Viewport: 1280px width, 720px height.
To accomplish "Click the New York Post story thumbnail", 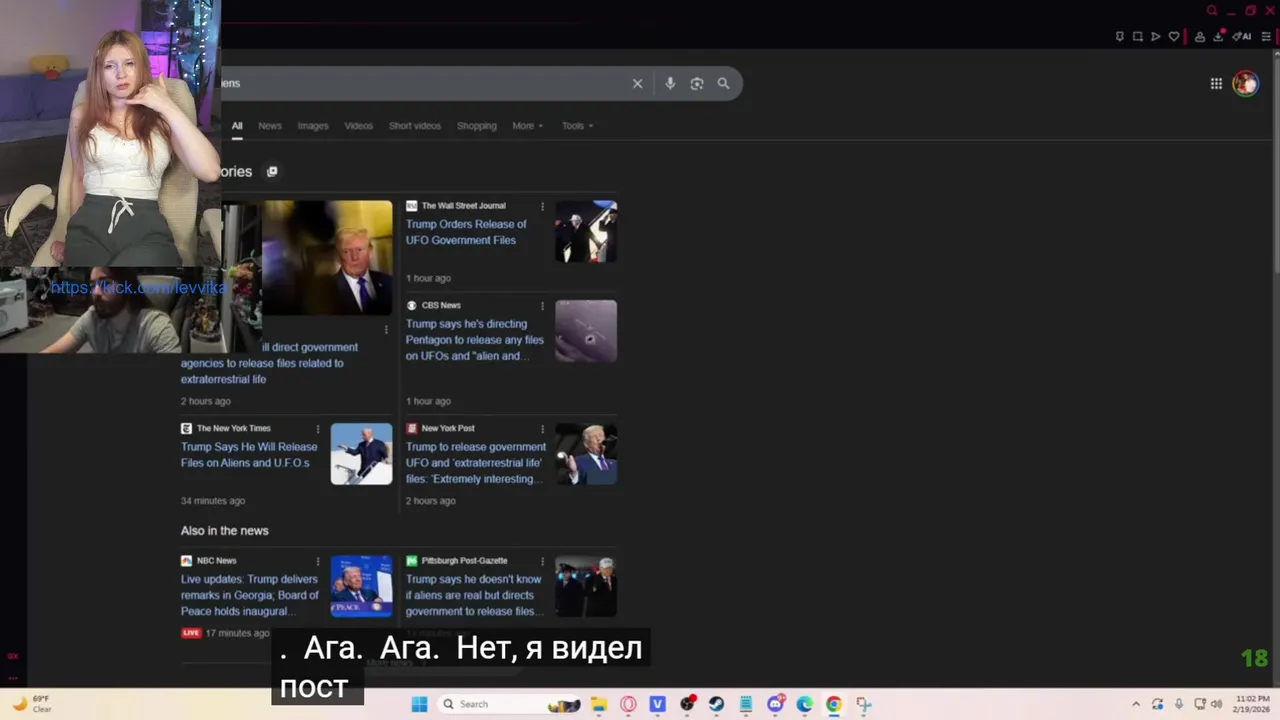I will (x=586, y=454).
